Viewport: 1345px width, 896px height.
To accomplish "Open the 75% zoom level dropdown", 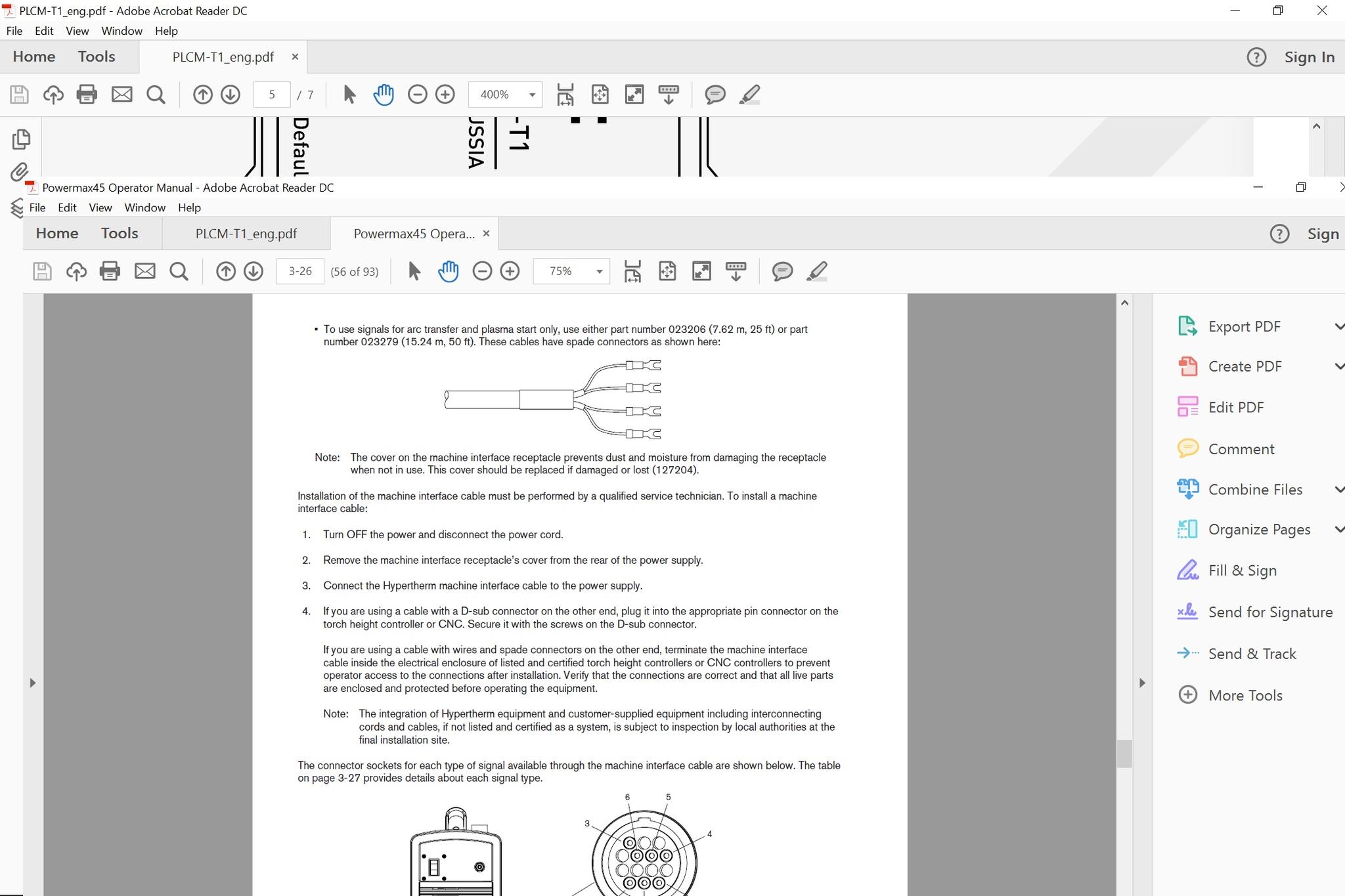I will [599, 271].
